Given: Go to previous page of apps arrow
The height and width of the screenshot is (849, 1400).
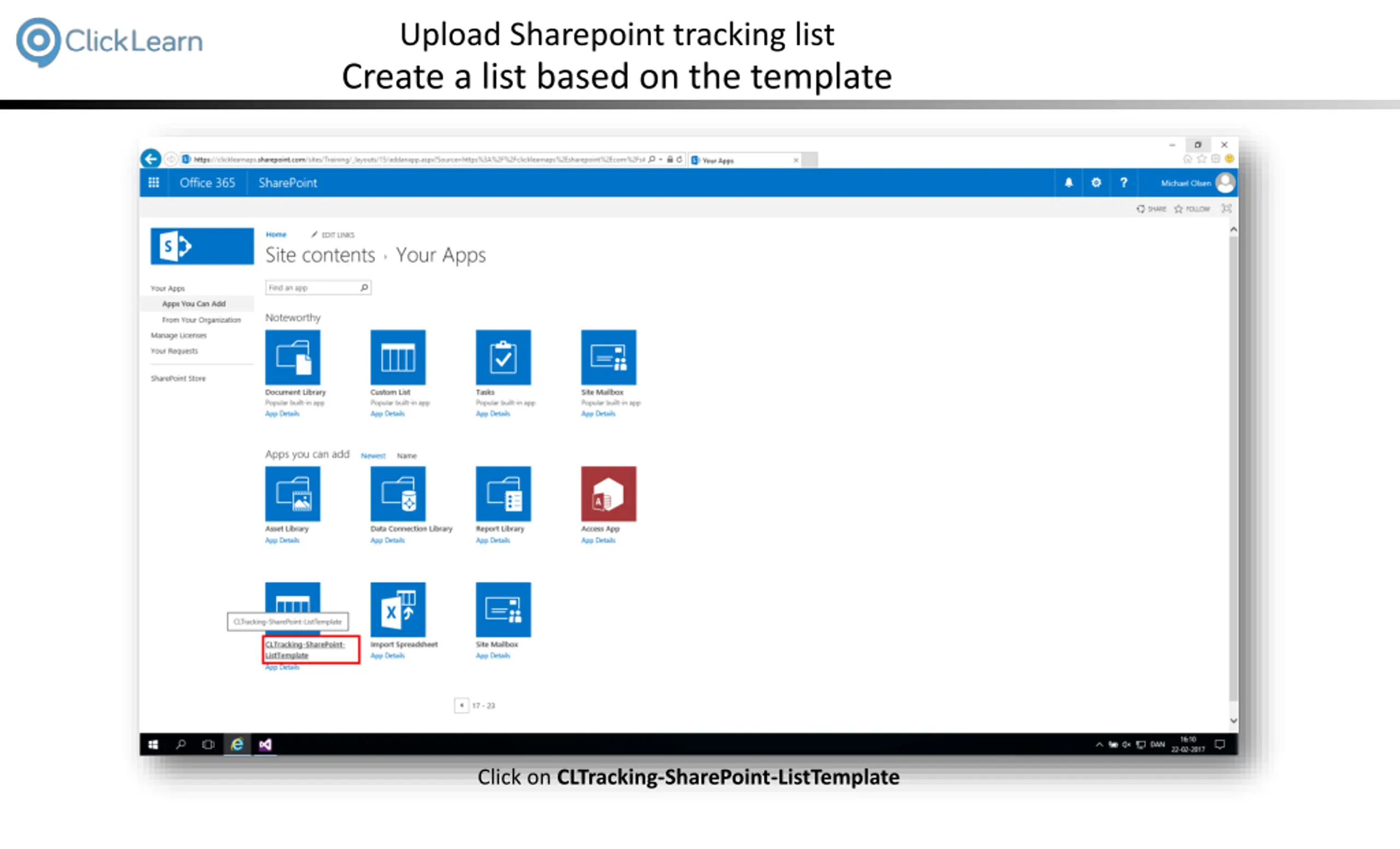Looking at the screenshot, I should [462, 705].
